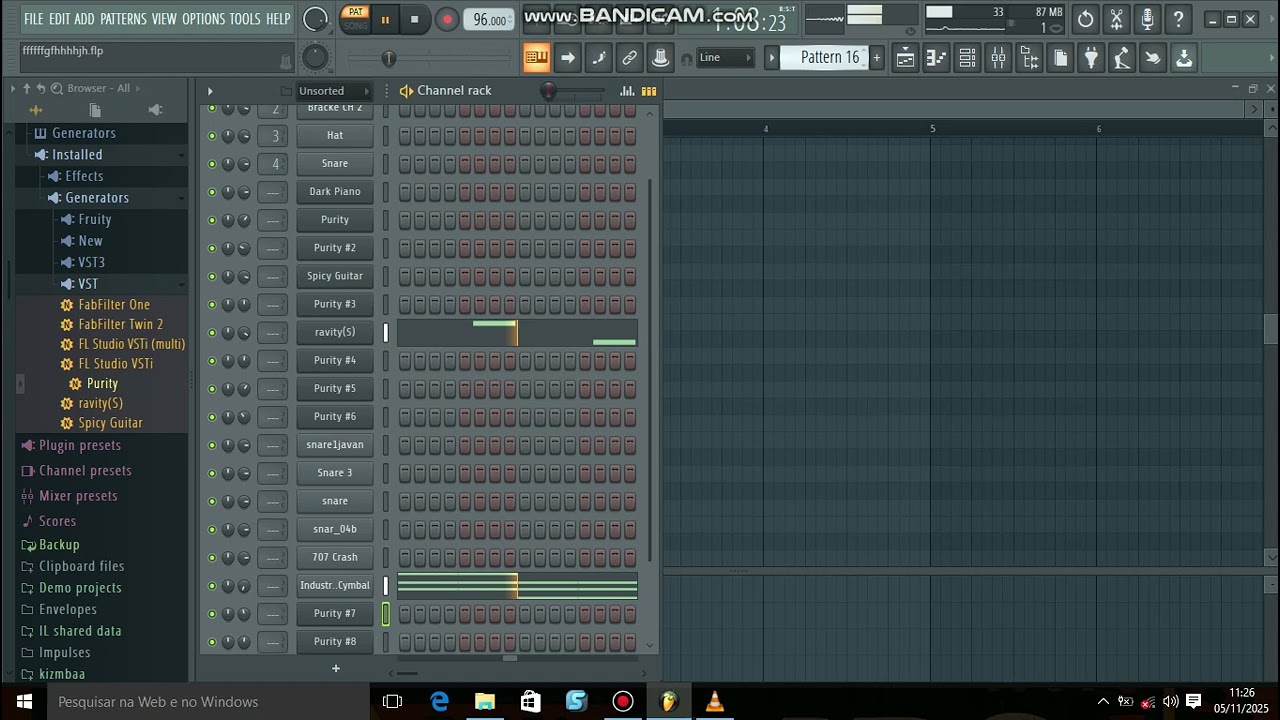1280x720 pixels.
Task: Select the ravity(S) channel button
Action: click(335, 332)
